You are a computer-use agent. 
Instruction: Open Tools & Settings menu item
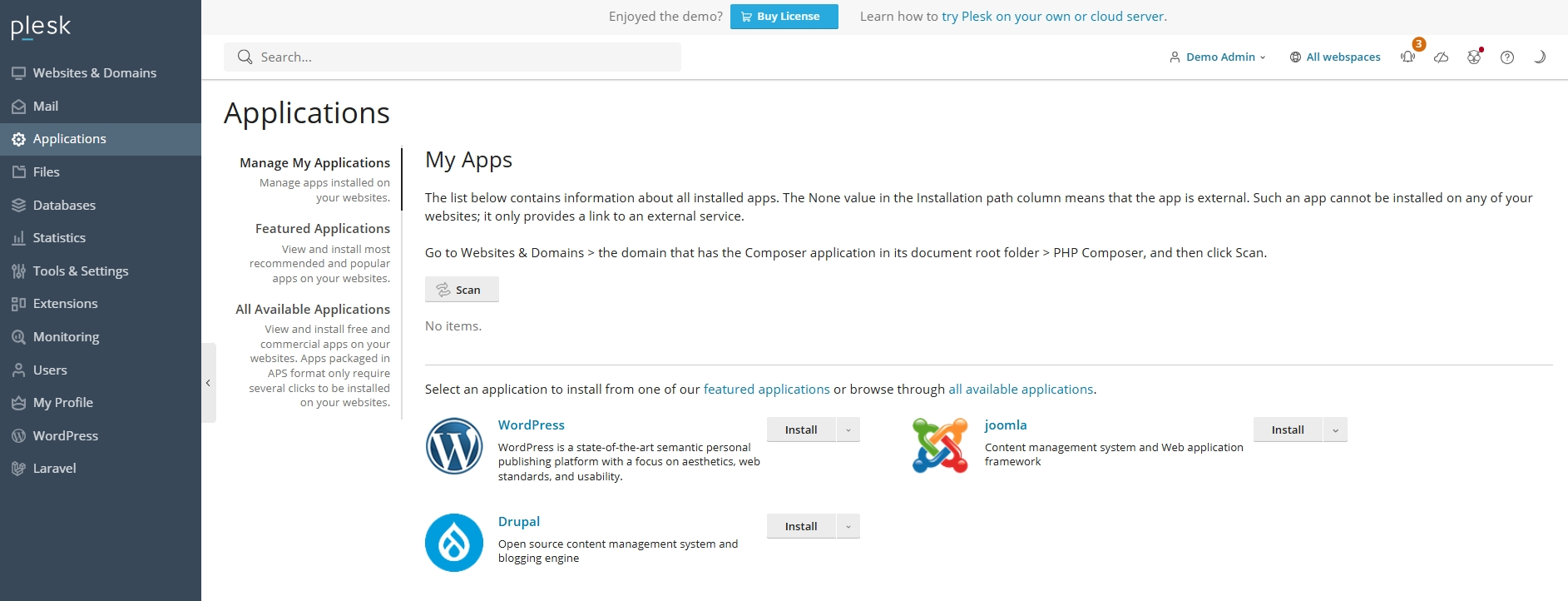(x=101, y=271)
